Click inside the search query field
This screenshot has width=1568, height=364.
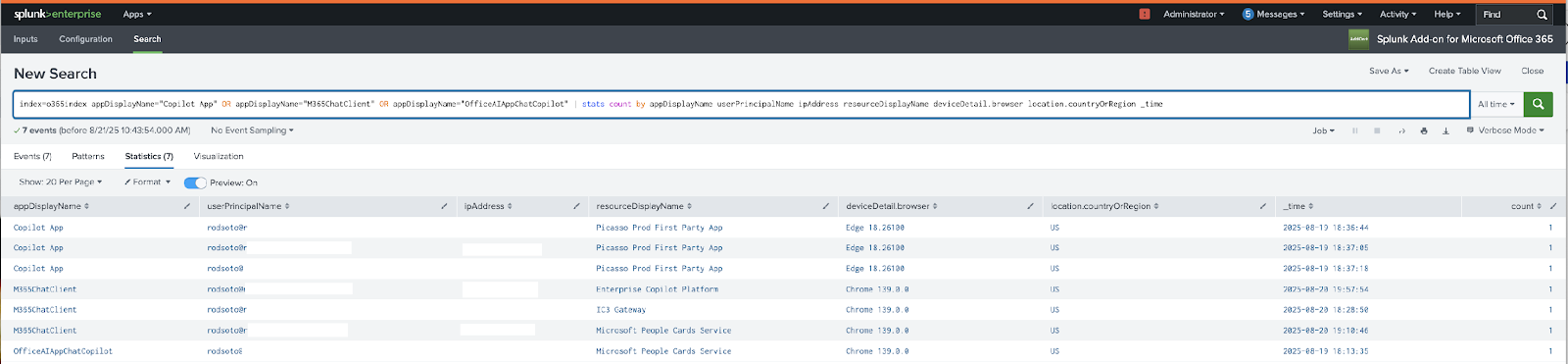click(x=741, y=104)
